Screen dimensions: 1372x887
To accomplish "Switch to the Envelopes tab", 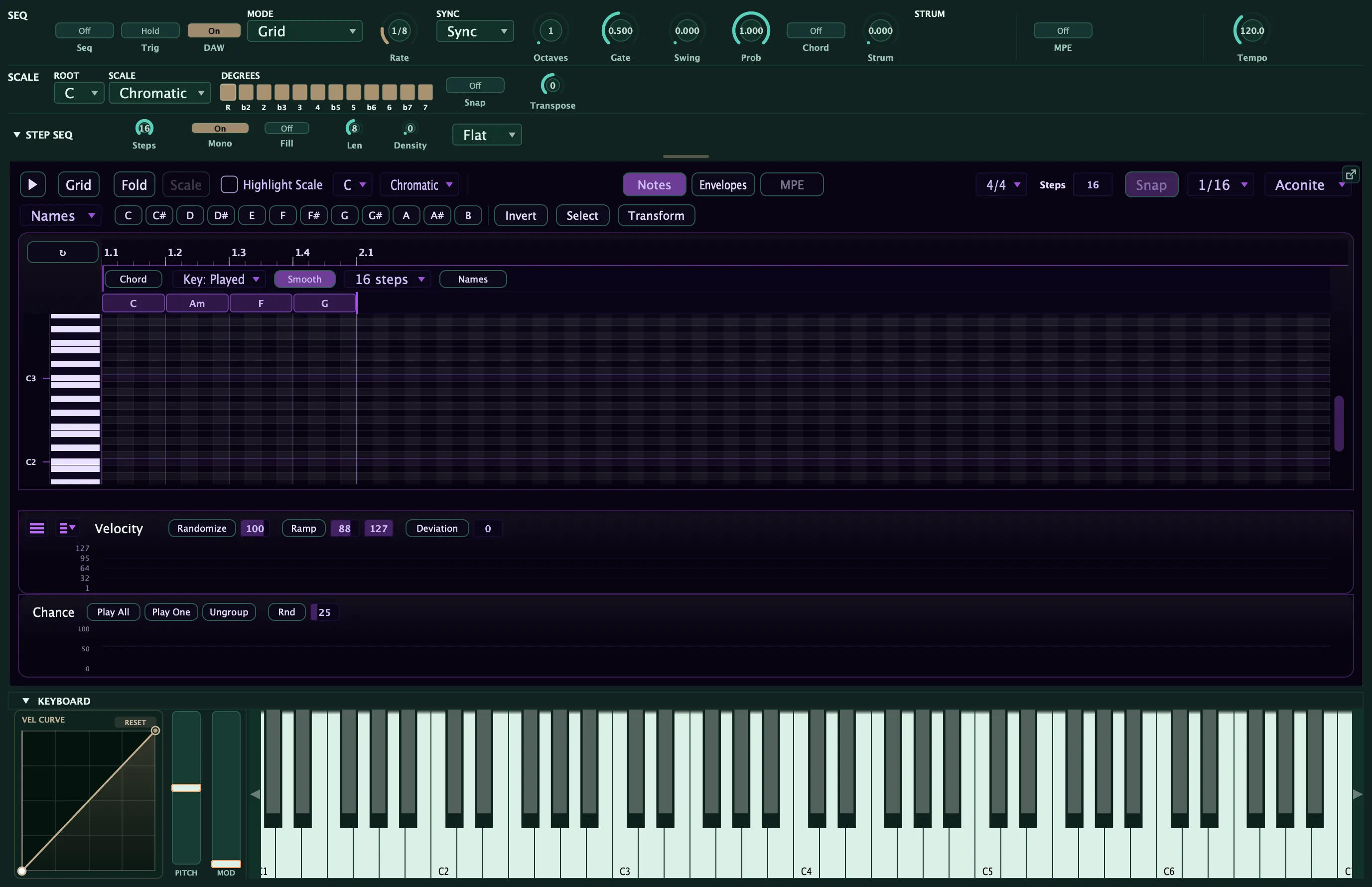I will [722, 184].
